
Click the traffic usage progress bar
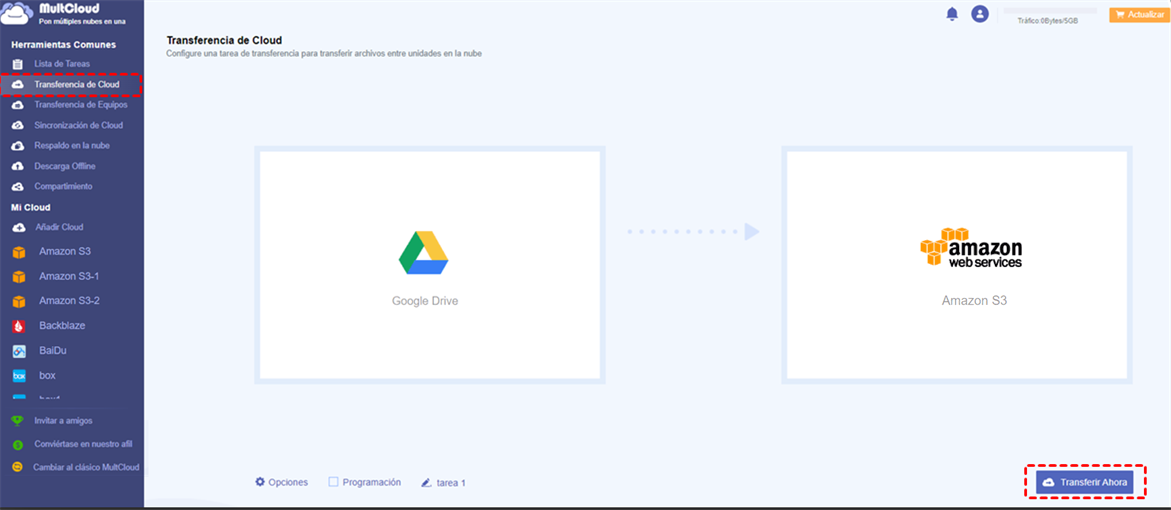click(1050, 11)
